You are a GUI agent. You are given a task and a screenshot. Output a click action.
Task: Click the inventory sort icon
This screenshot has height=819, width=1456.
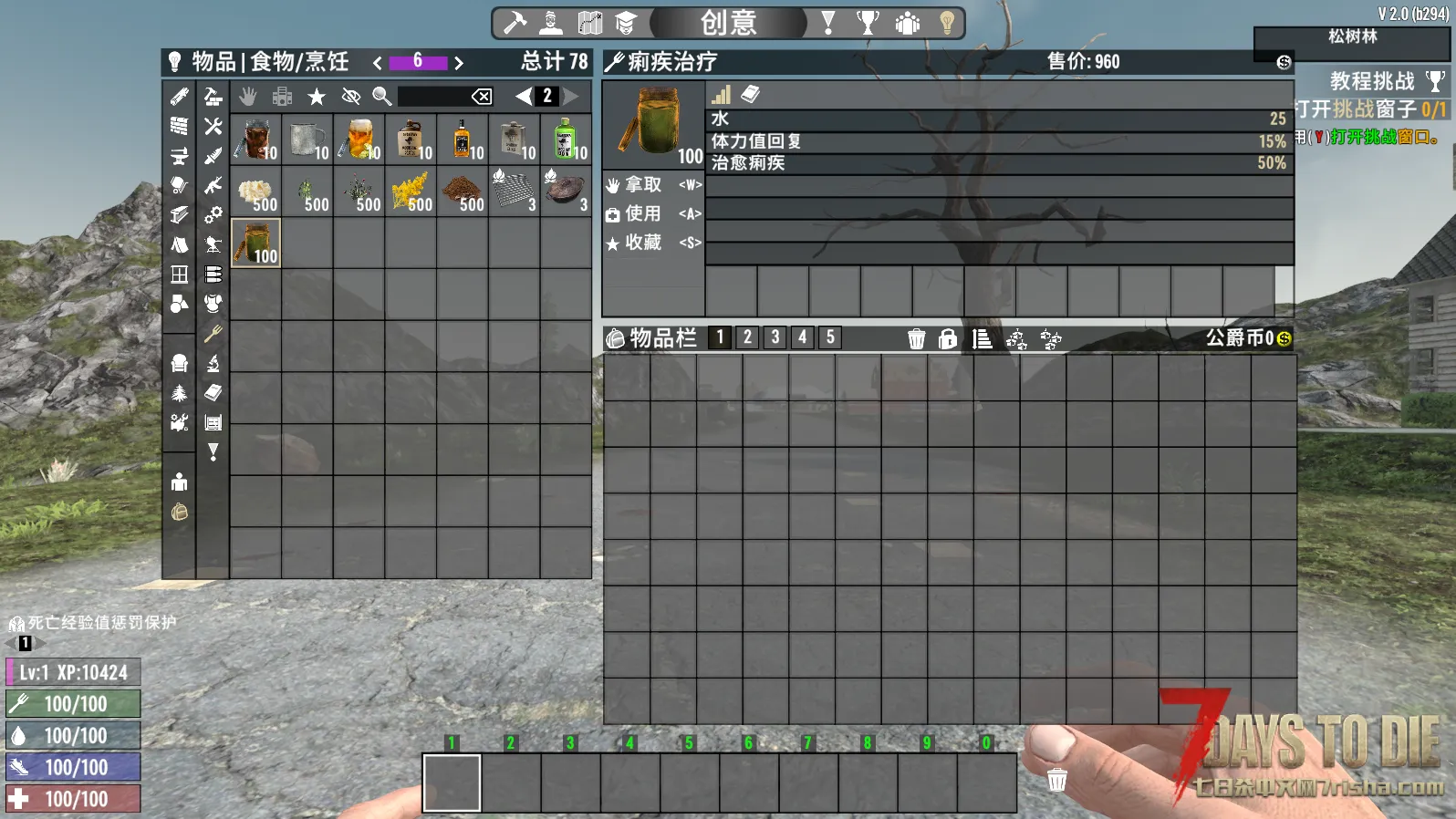pyautogui.click(x=982, y=339)
